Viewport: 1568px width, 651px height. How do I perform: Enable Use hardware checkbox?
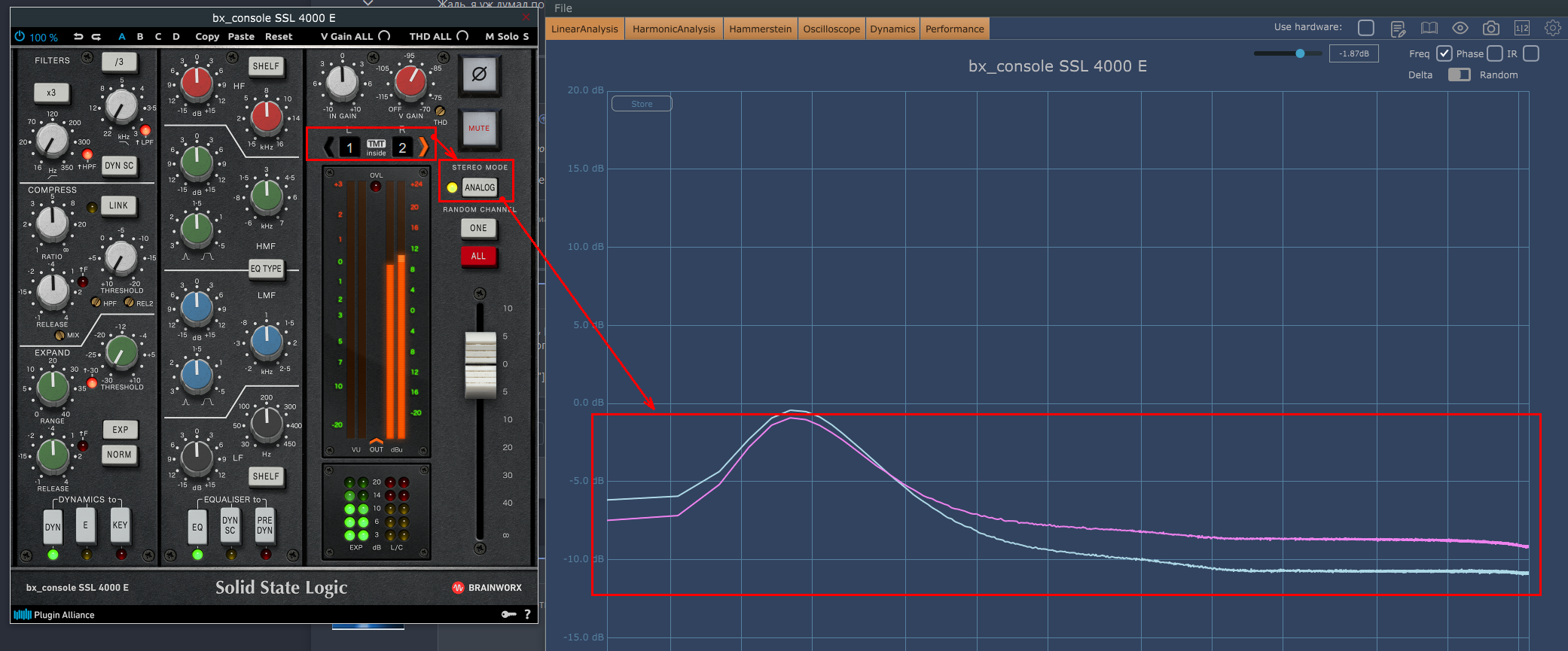[x=1365, y=28]
